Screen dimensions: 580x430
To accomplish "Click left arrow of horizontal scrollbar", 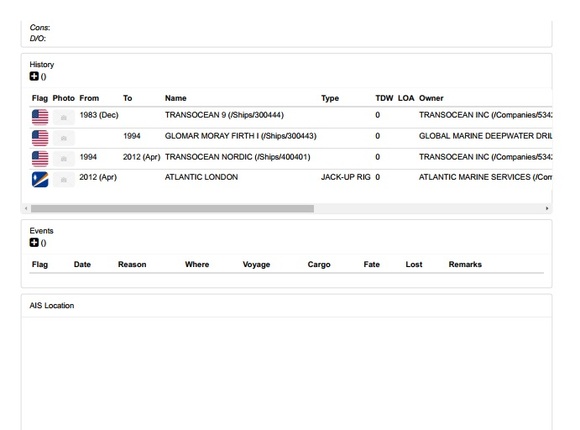I will point(26,209).
